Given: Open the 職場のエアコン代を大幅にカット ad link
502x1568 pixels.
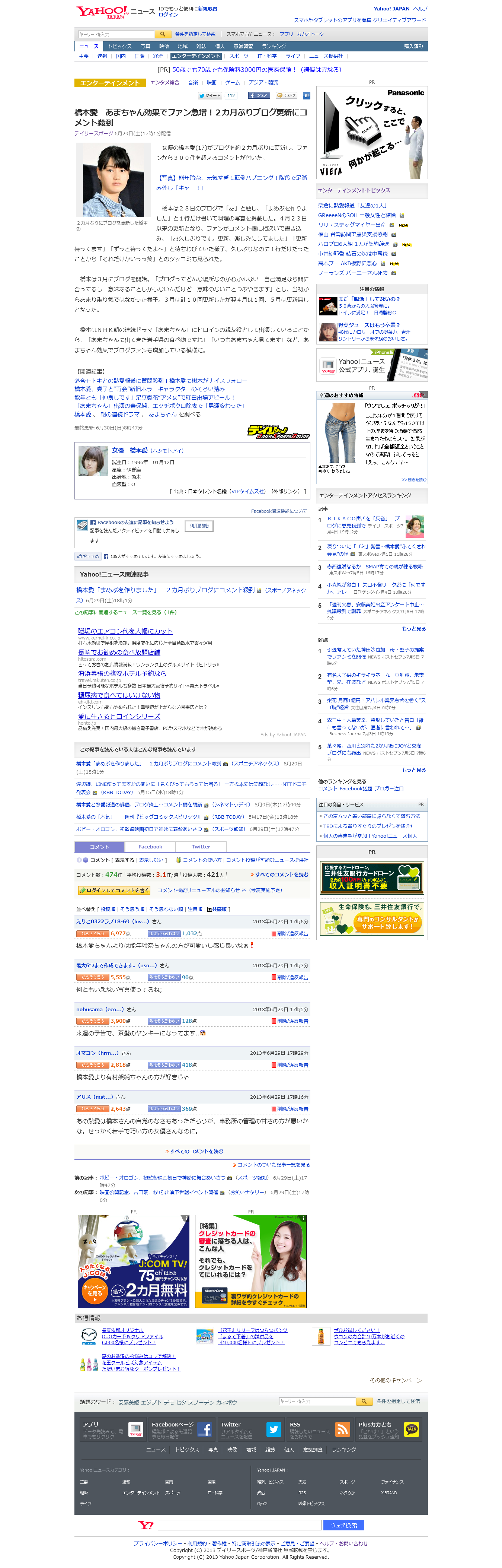Looking at the screenshot, I should (x=125, y=631).
